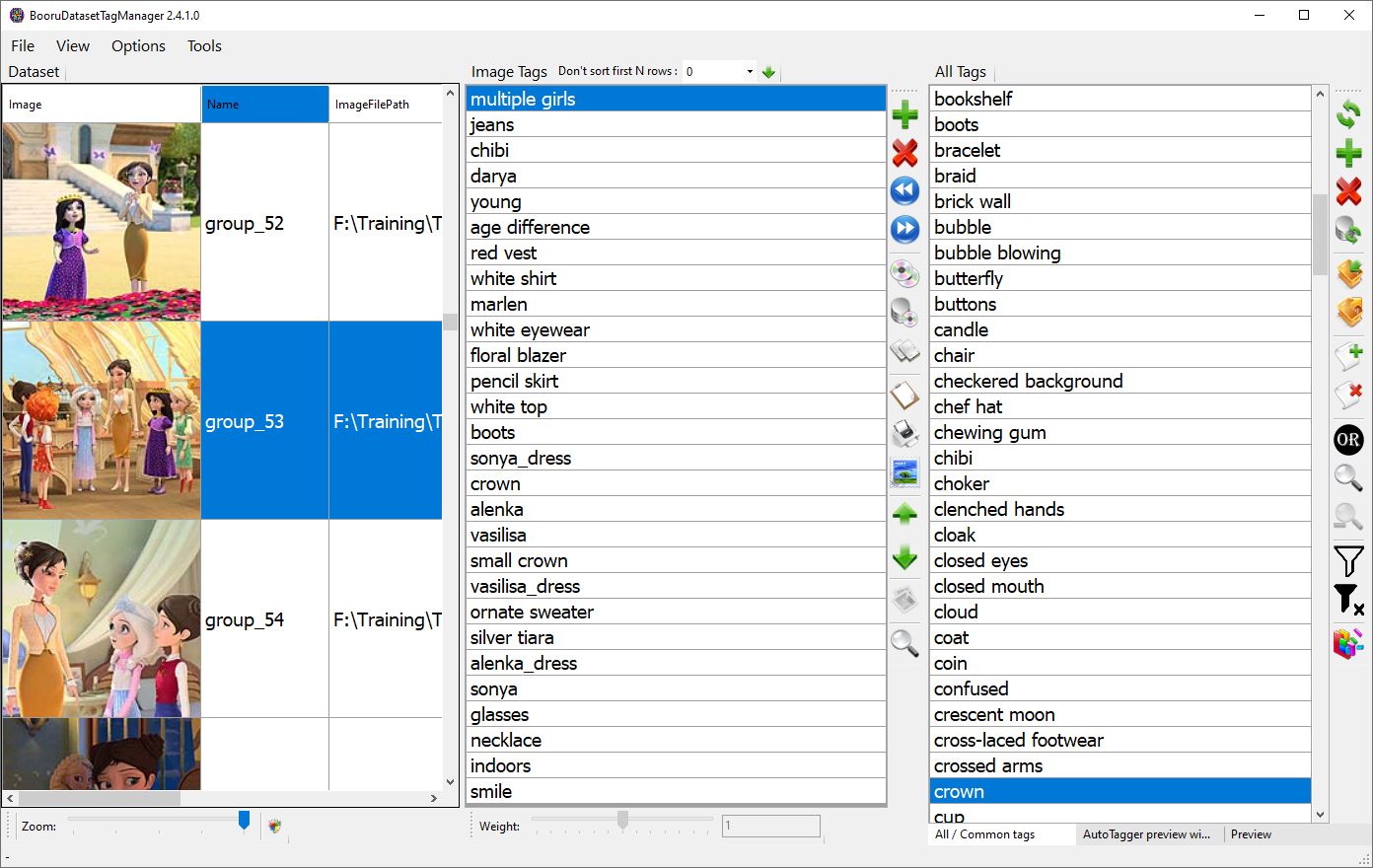Open the Options menu
Viewport: 1373px width, 868px height.
tap(138, 45)
